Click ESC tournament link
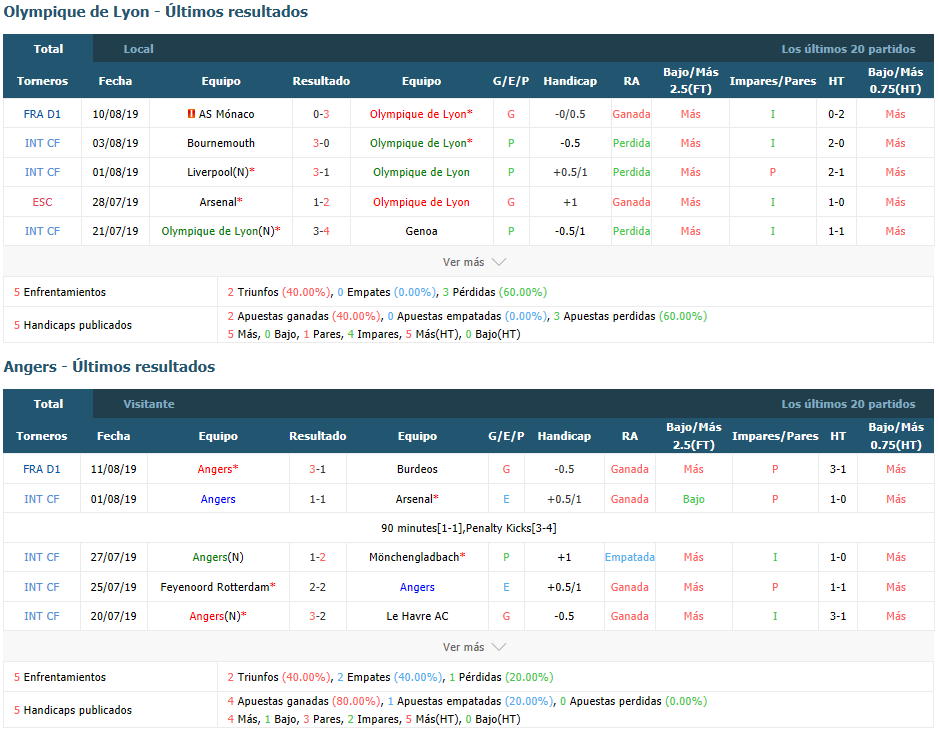 tap(42, 202)
